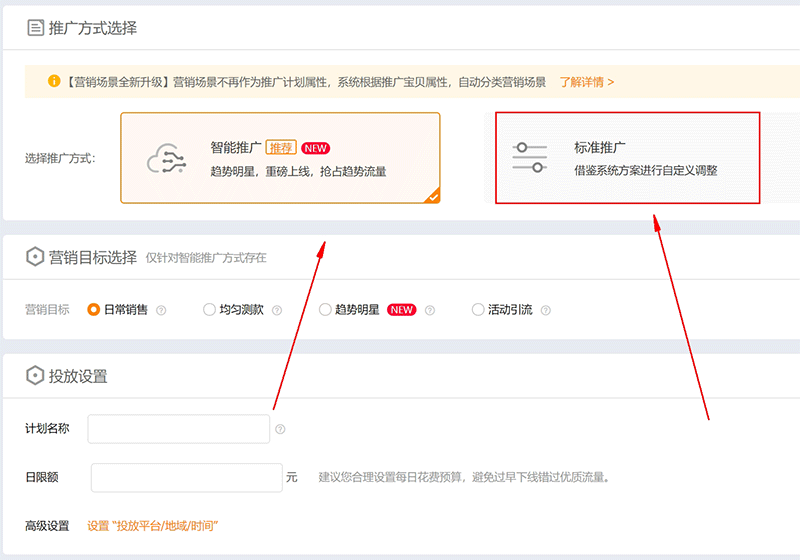This screenshot has width=800, height=560.
Task: Click the help icon beside 日常销售
Action: click(x=161, y=310)
